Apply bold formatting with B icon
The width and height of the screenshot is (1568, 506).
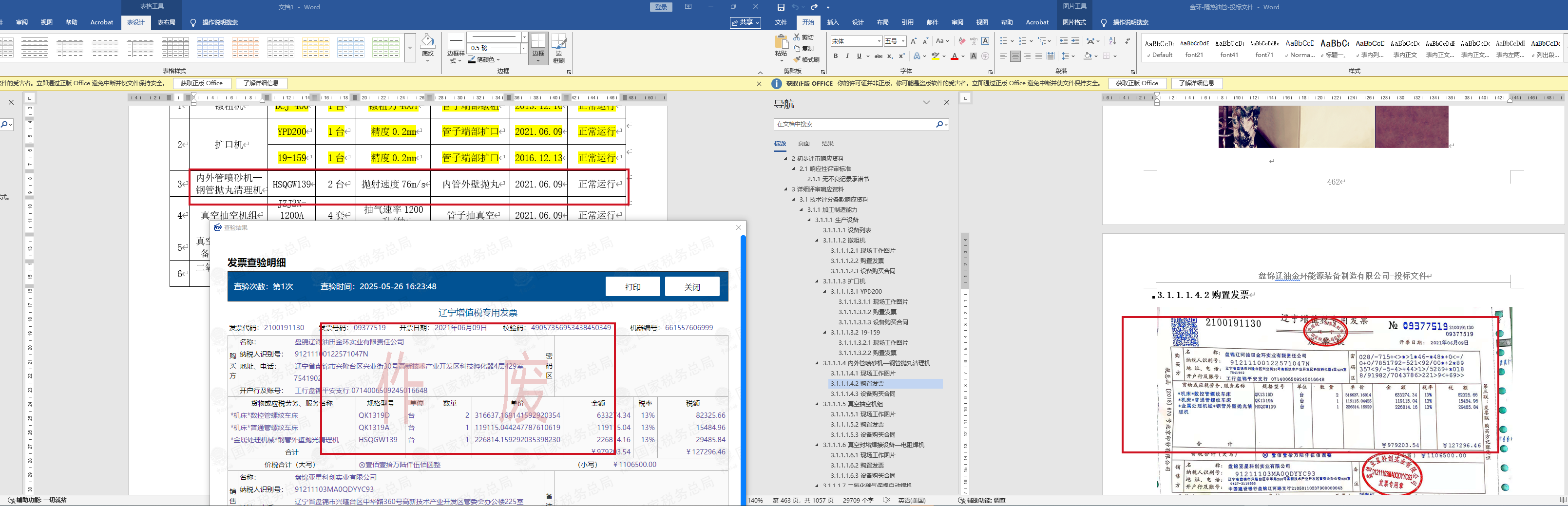click(836, 56)
